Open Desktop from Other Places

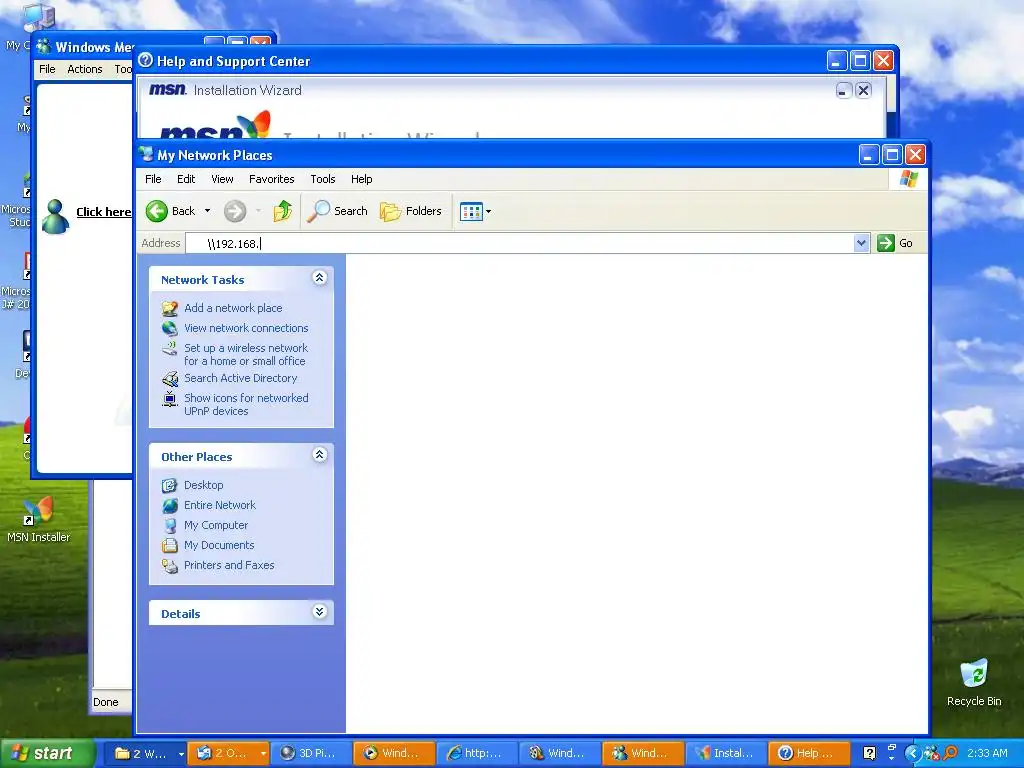[x=204, y=485]
